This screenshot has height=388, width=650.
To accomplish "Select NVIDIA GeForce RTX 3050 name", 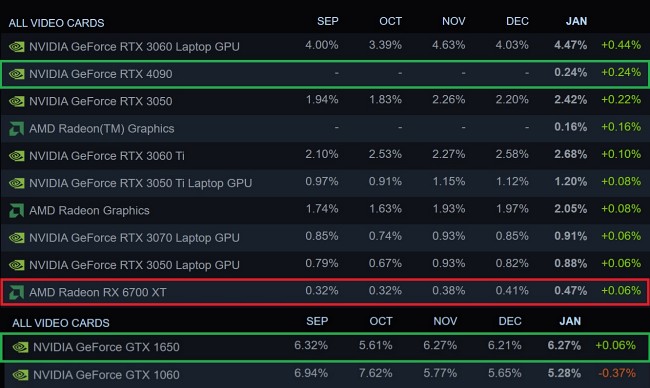I will (x=101, y=101).
